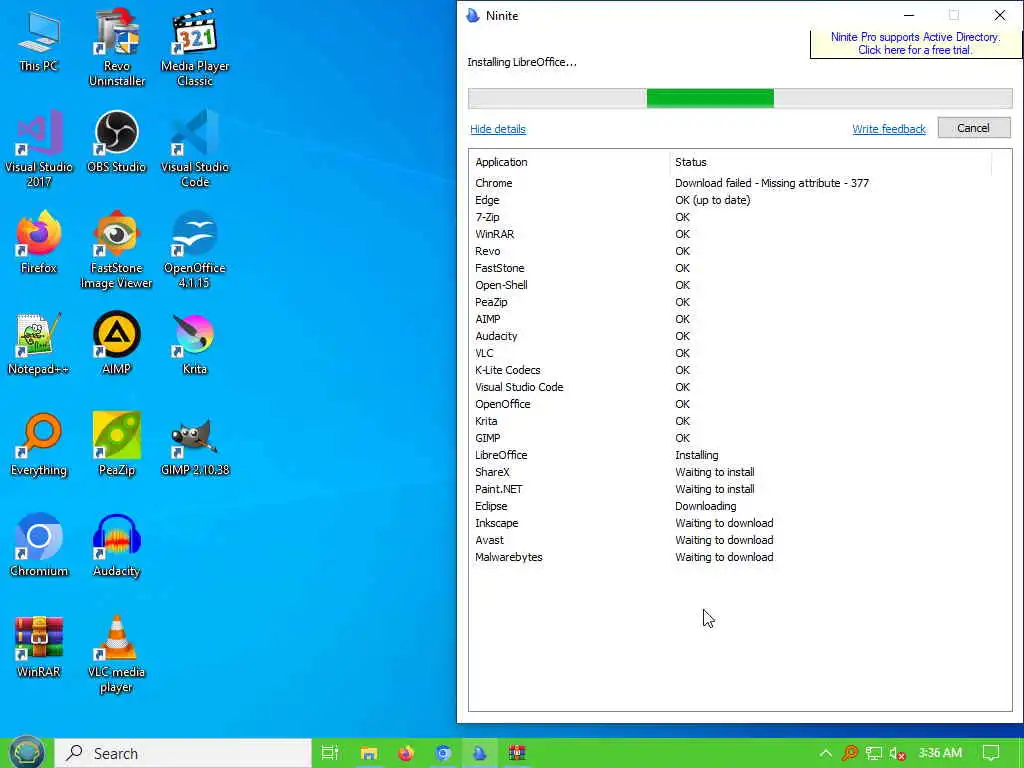Select the AIMP desktop icon
The width and height of the screenshot is (1024, 768).
point(117,344)
